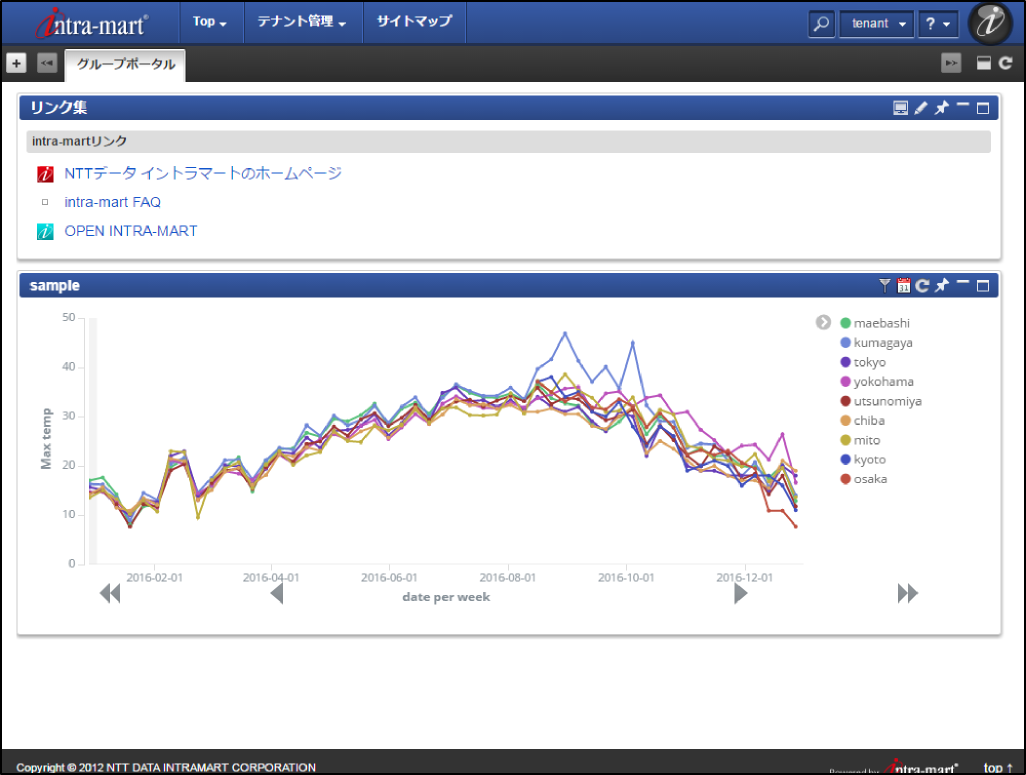The width and height of the screenshot is (1026, 775).
Task: Open the help question-mark dropdown
Action: click(x=938, y=23)
